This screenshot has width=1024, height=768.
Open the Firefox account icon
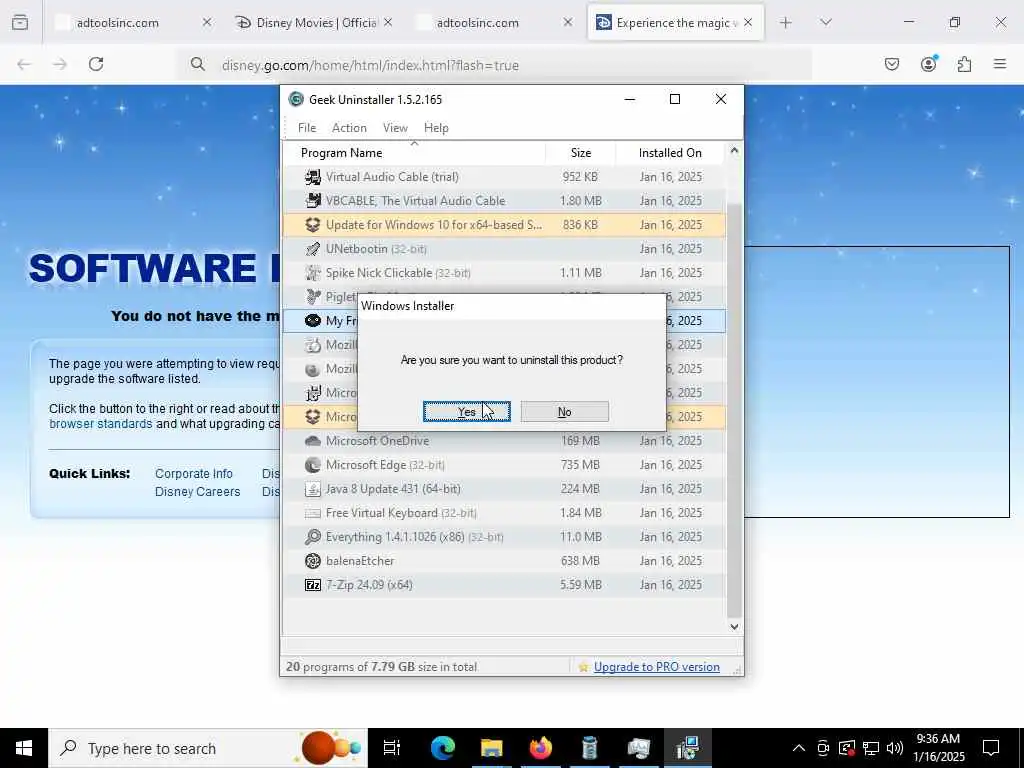point(928,64)
